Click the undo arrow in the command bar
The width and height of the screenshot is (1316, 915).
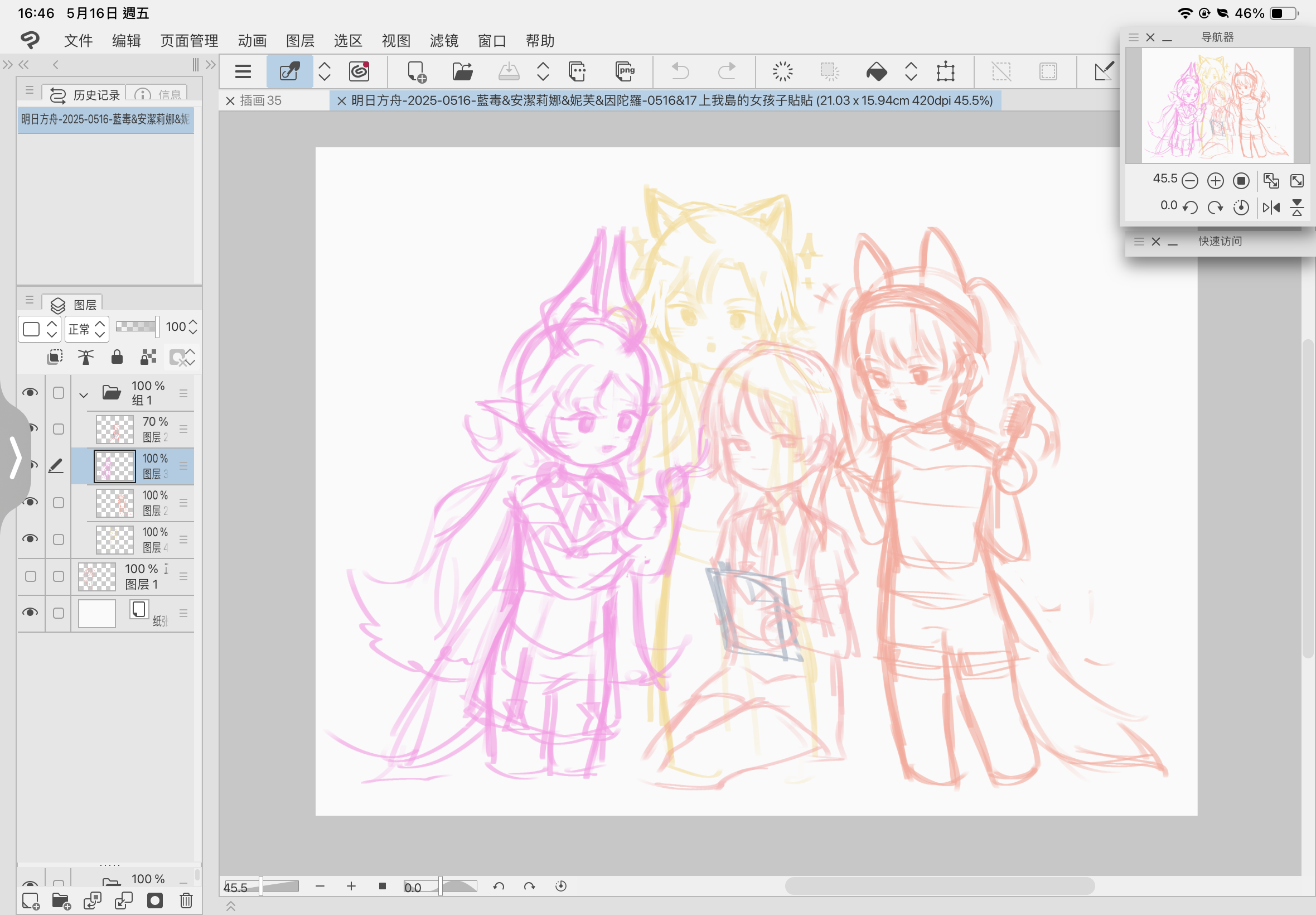tap(680, 71)
